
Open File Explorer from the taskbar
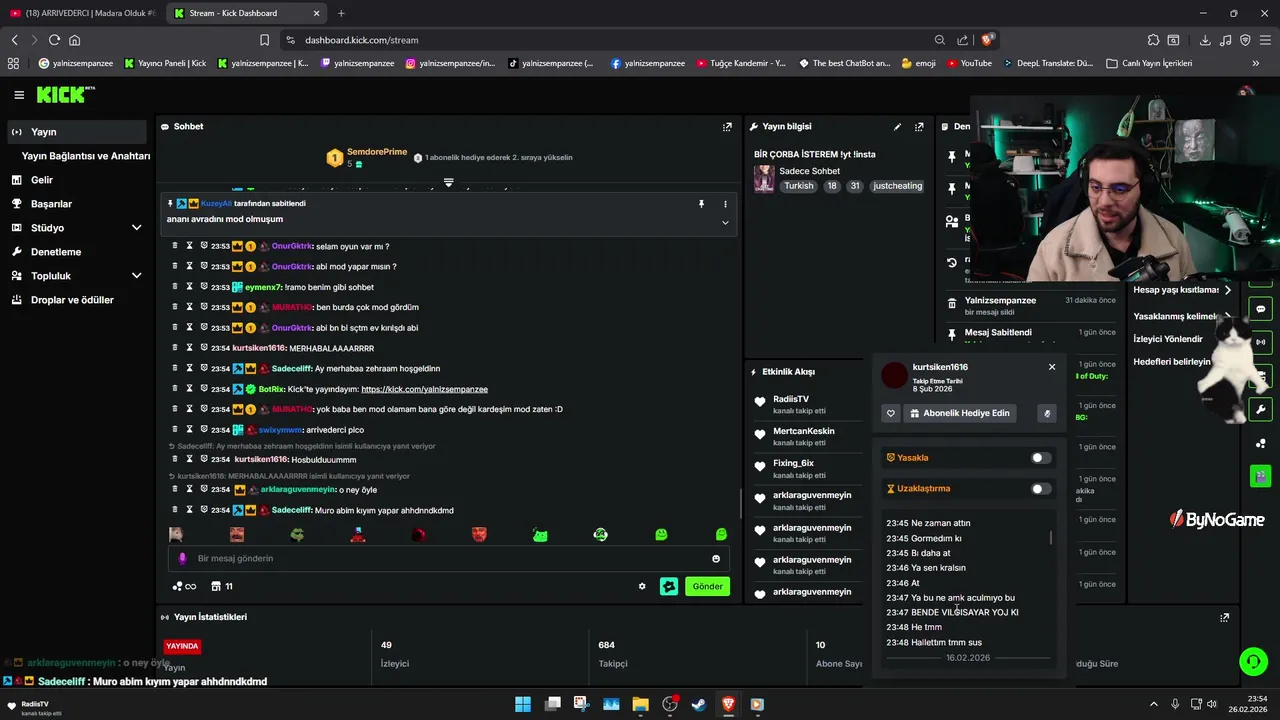tap(640, 704)
